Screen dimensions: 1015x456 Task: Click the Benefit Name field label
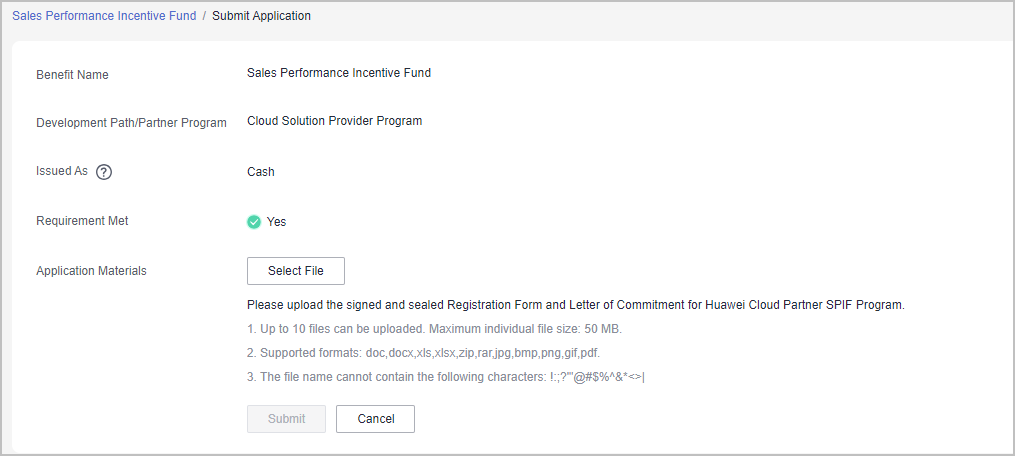72,75
